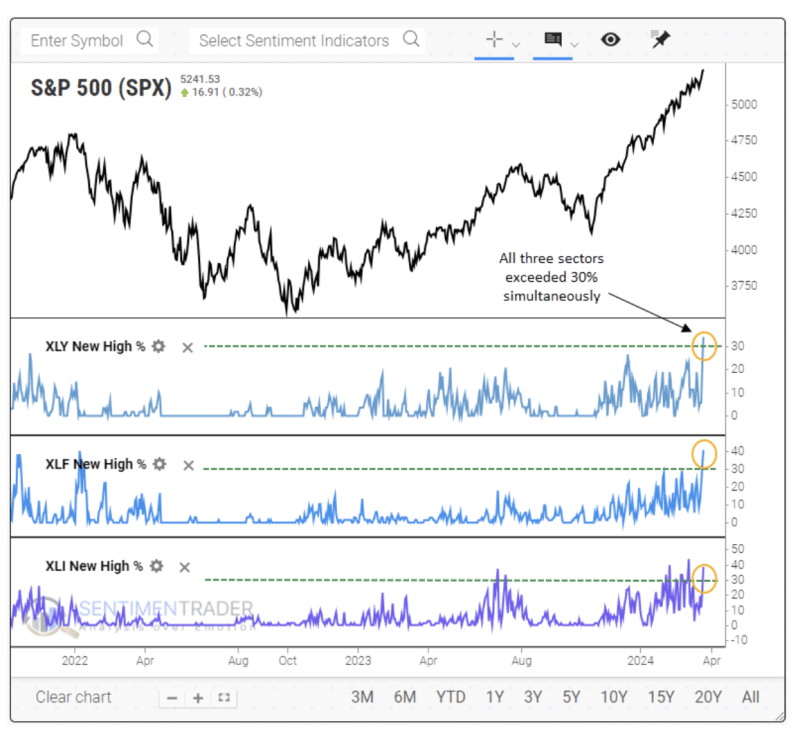Click the zoom out minus button
Screen dimensions: 800x735
coord(173,698)
